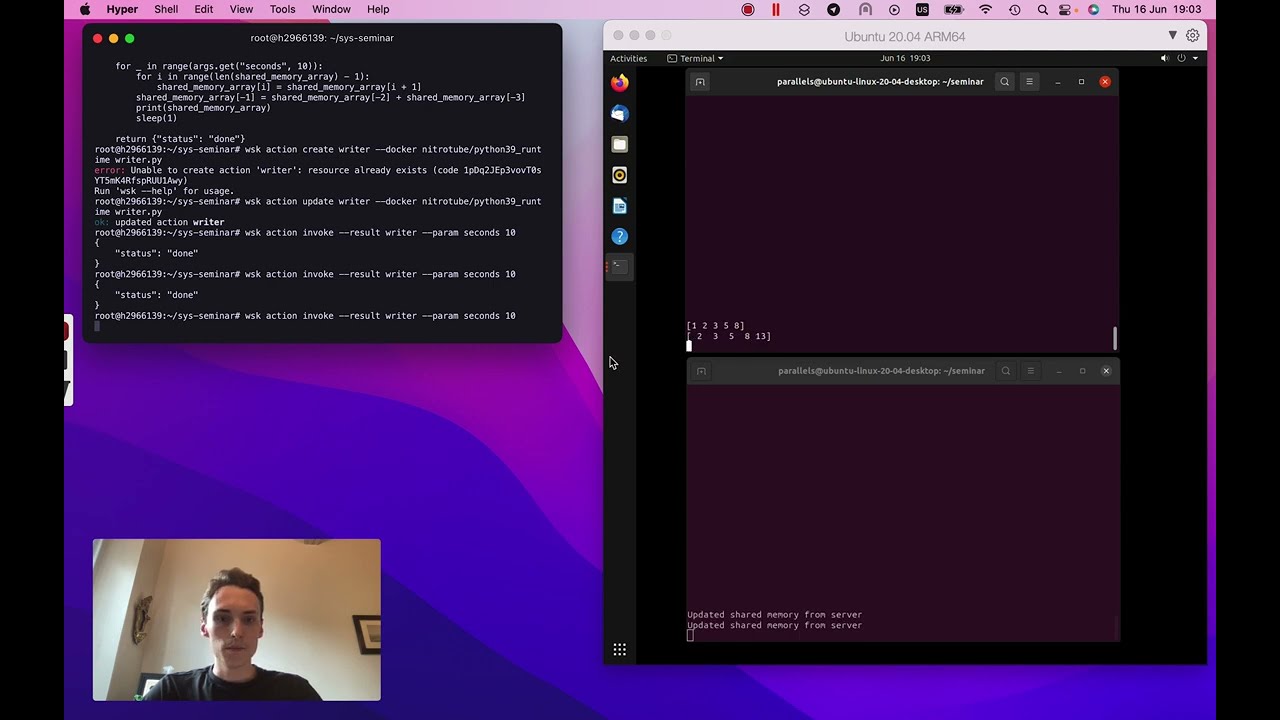Open the Ubuntu system status menu arrow
The image size is (1280, 720).
click(x=1196, y=58)
